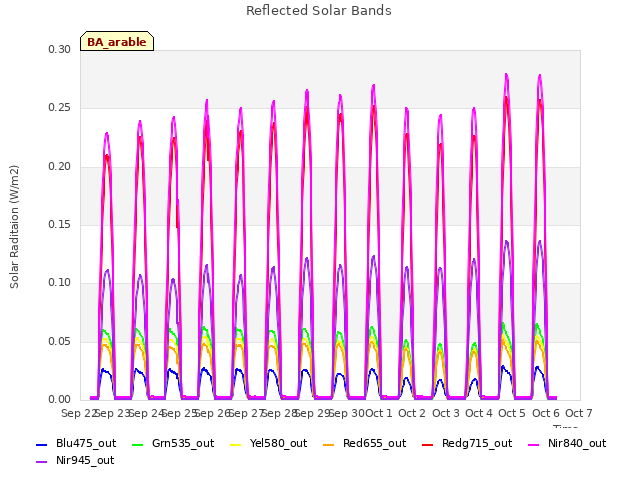Click the 0.20 y-axis tick label
Image resolution: width=640 pixels, height=480 pixels.
pos(60,167)
